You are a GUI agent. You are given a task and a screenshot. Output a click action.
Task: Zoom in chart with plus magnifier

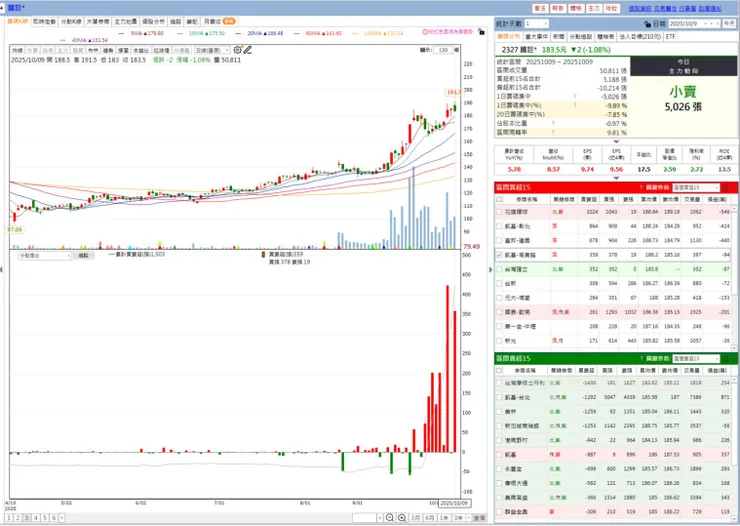pyautogui.click(x=402, y=518)
